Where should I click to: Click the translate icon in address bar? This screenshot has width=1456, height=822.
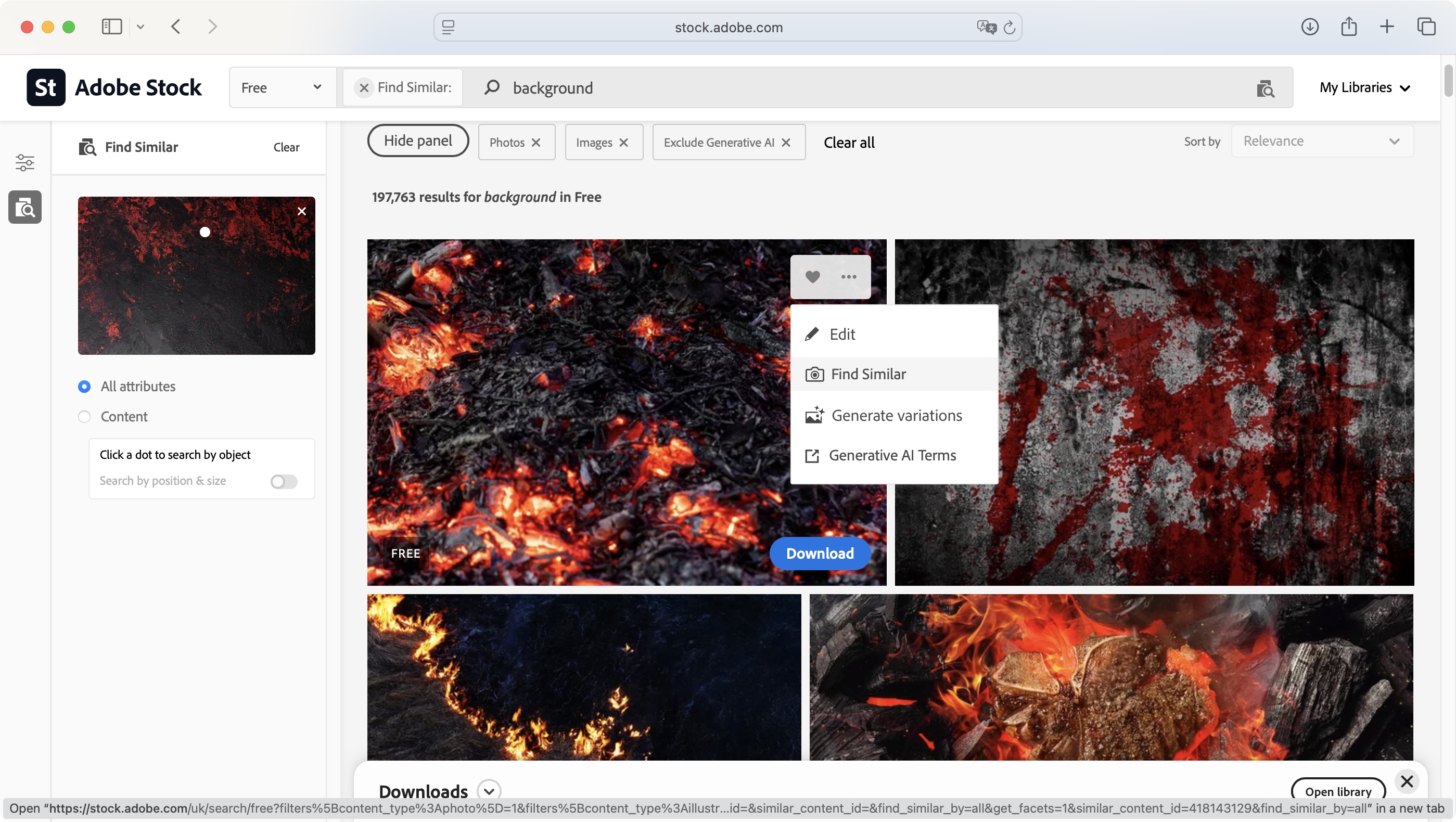coord(986,27)
